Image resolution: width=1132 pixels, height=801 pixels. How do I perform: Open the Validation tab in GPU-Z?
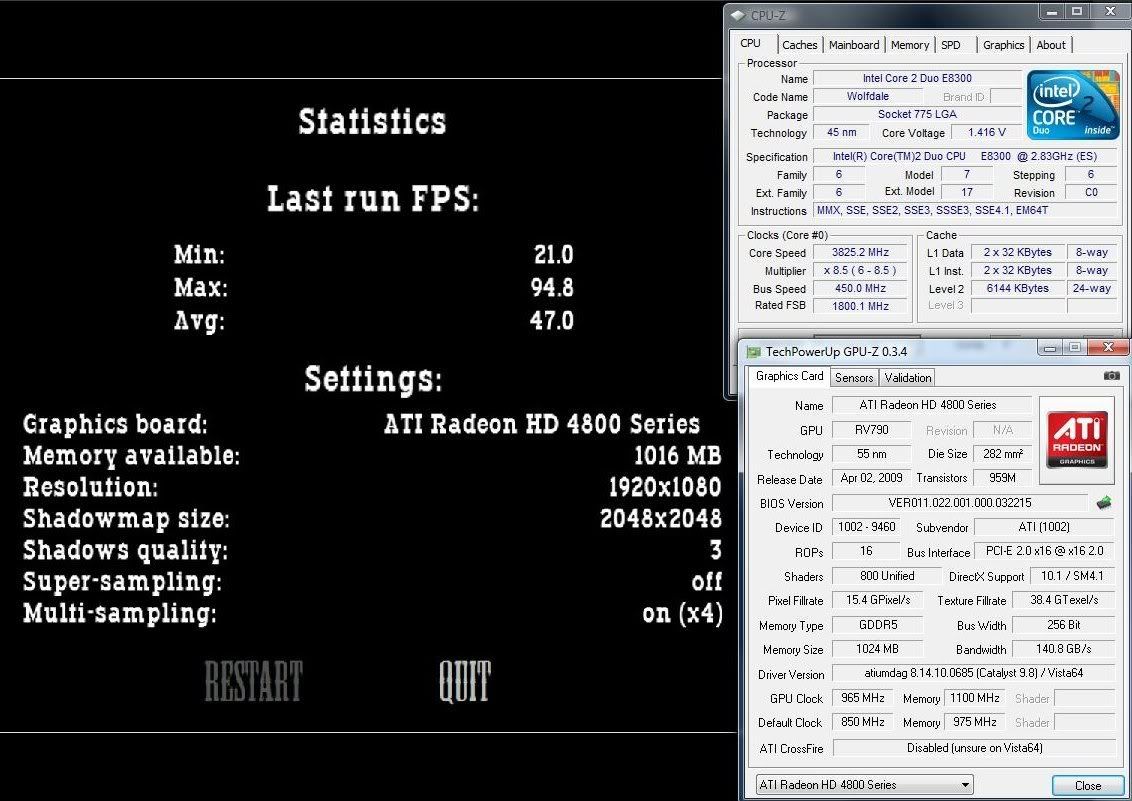pyautogui.click(x=907, y=377)
